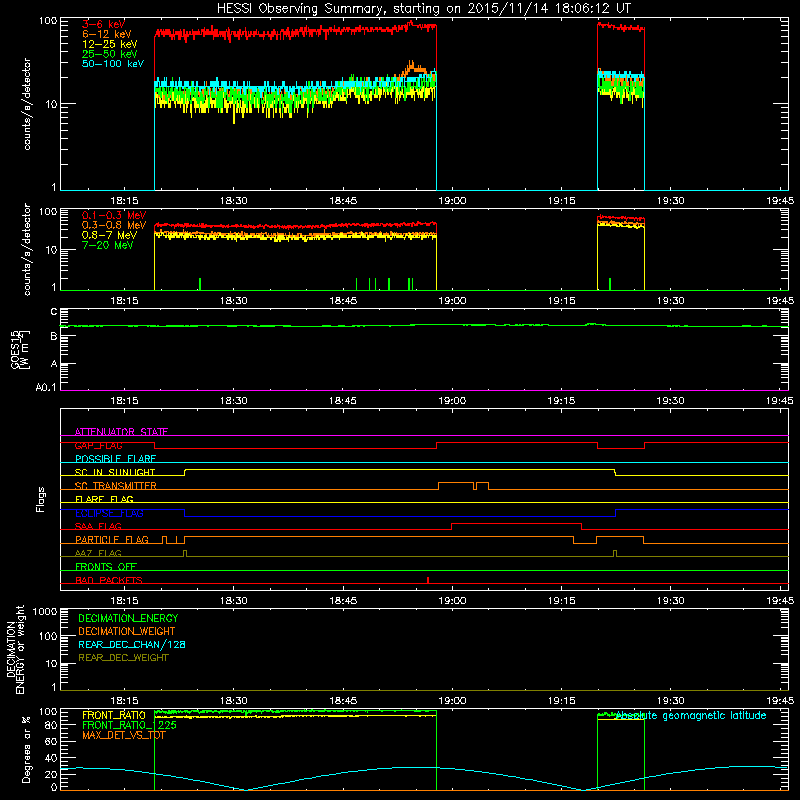Click the ECLIPSE_FLAG label
Image resolution: width=800 pixels, height=800 pixels.
click(109, 513)
